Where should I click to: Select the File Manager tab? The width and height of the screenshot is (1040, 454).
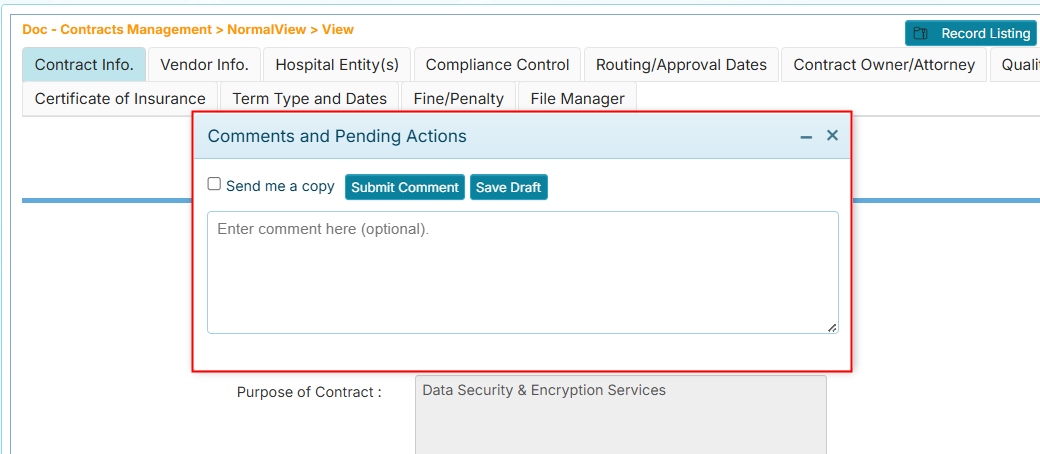pyautogui.click(x=577, y=99)
